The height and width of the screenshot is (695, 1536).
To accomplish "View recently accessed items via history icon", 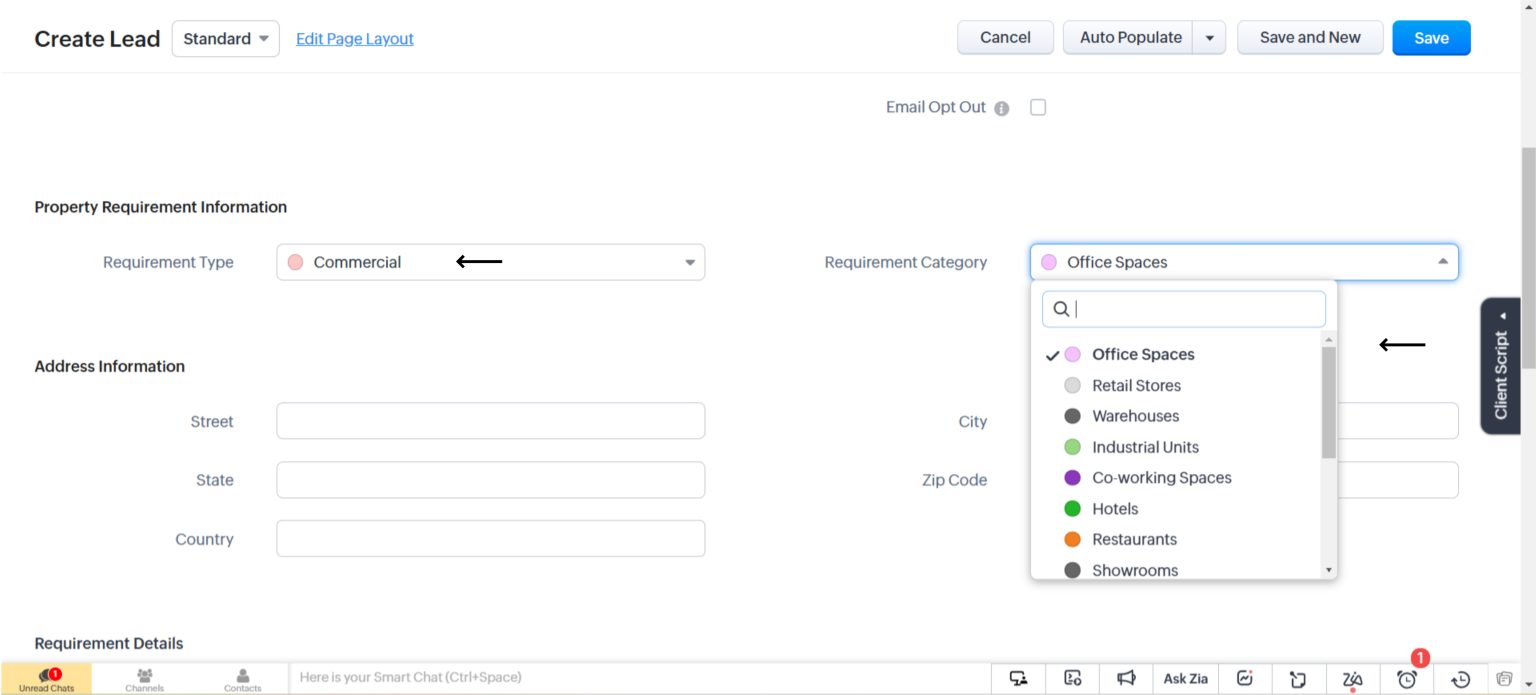I will coord(1459,678).
